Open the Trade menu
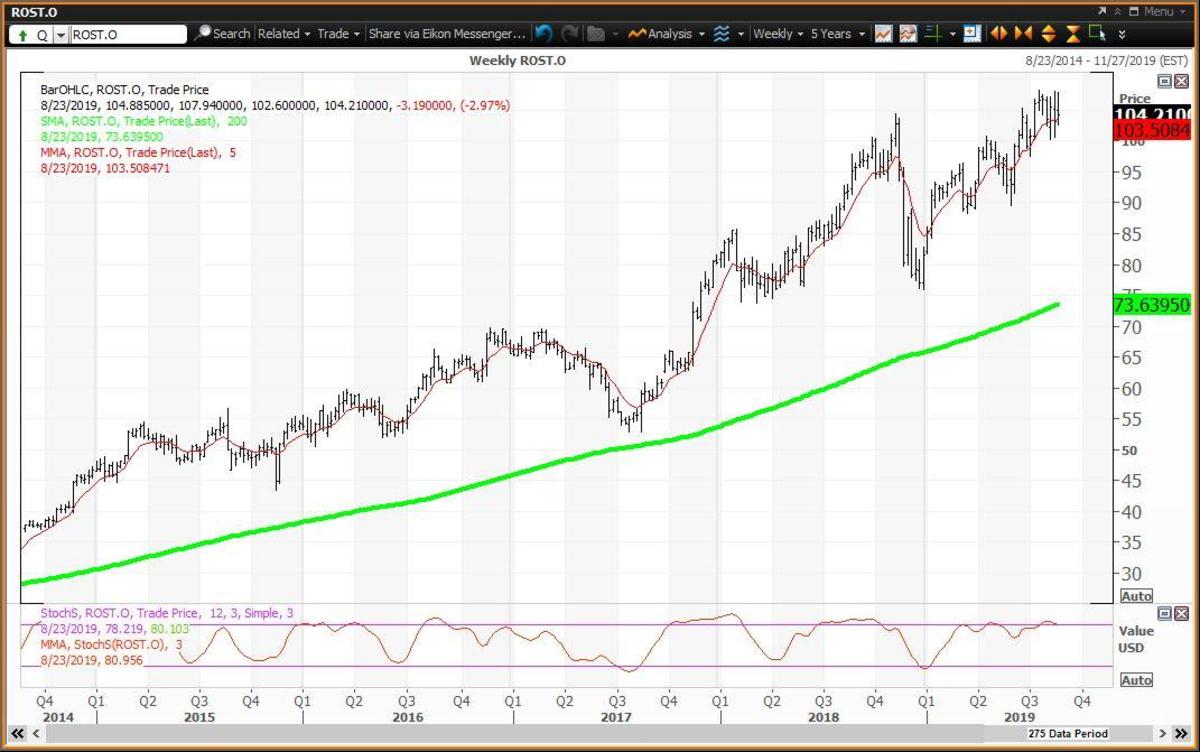This screenshot has height=752, width=1200. tap(338, 34)
